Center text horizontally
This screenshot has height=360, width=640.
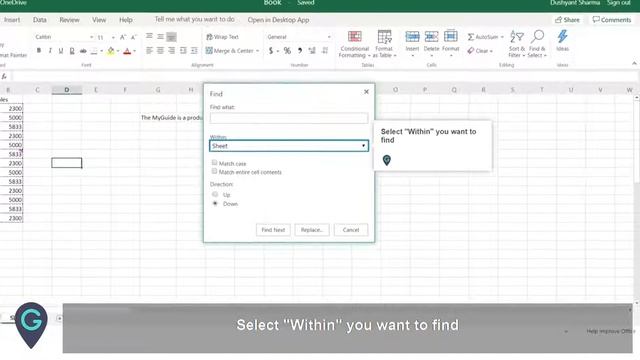tap(160, 51)
